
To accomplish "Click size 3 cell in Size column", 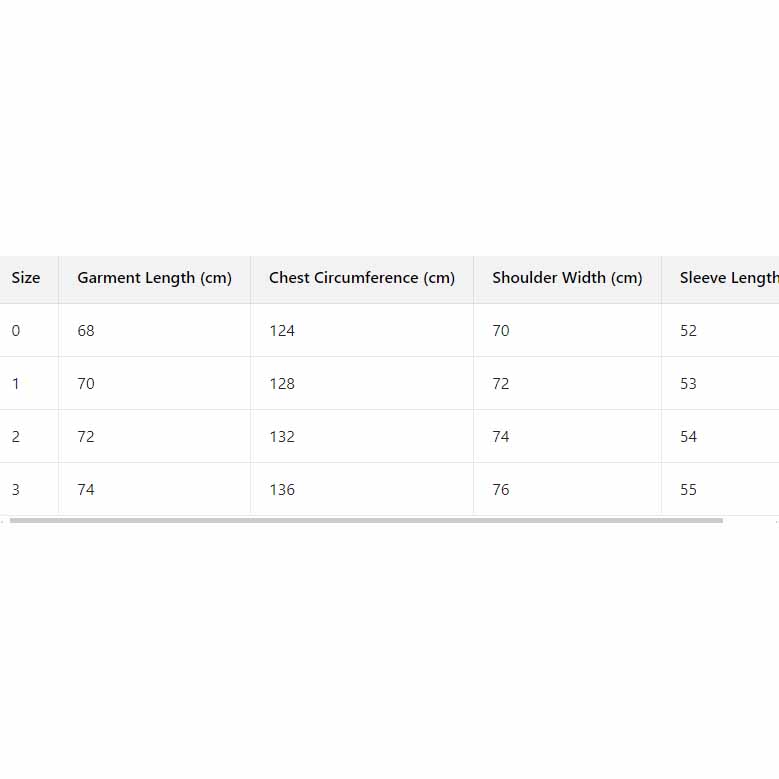I will (x=16, y=490).
